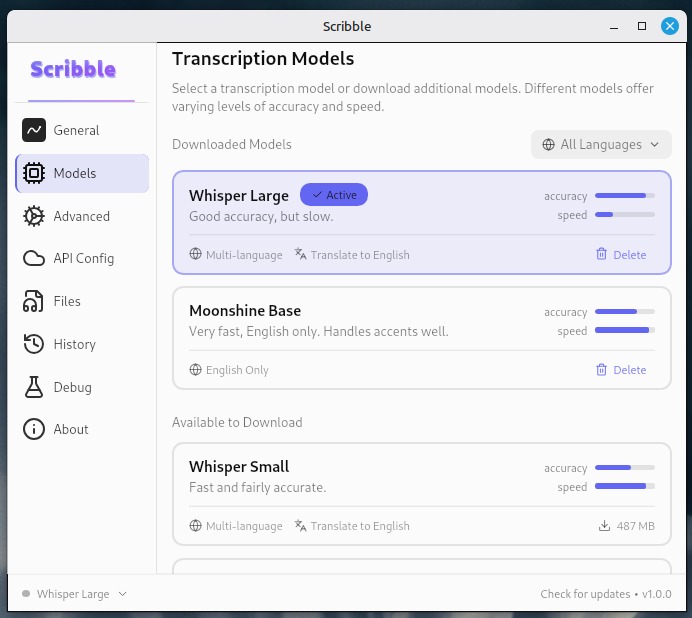Select the Moonshine Base model name

point(245,311)
